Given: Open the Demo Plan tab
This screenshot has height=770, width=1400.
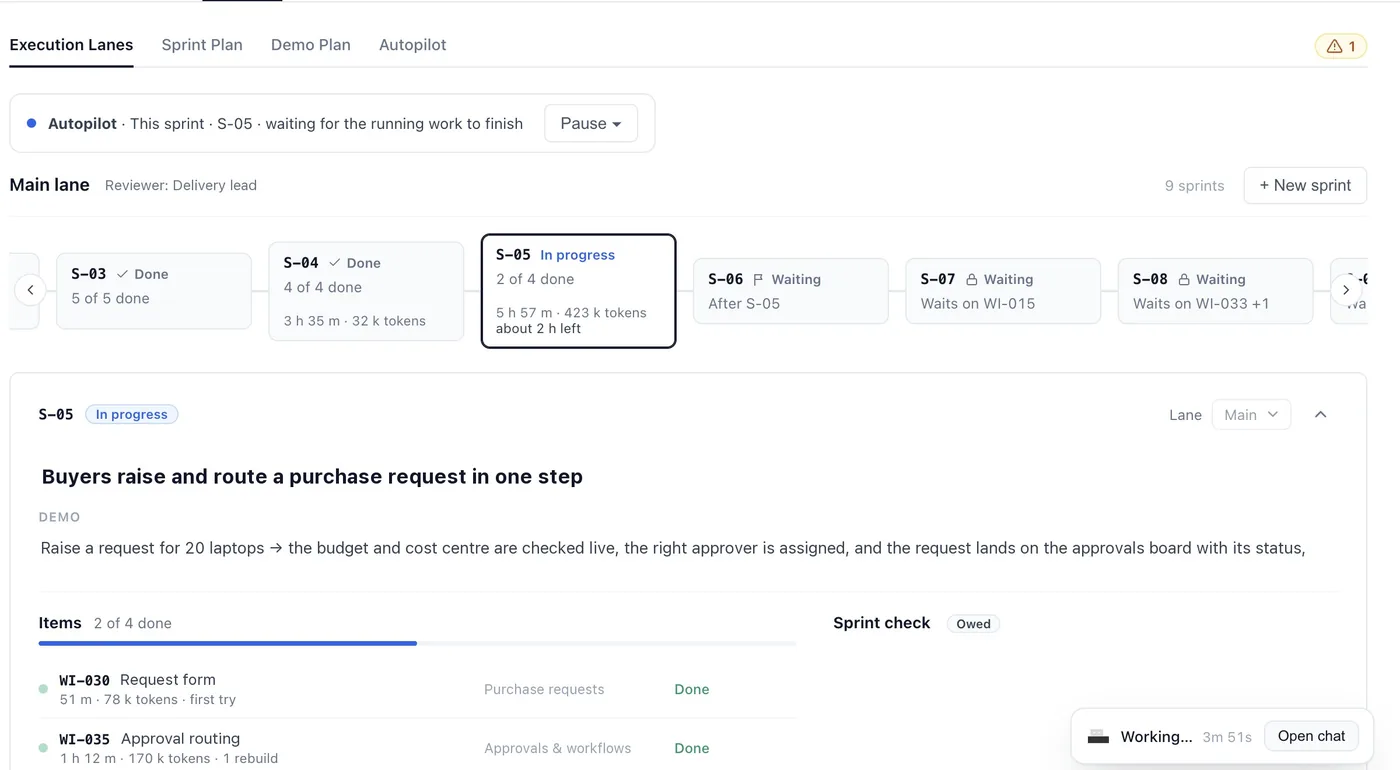Looking at the screenshot, I should click(x=311, y=45).
